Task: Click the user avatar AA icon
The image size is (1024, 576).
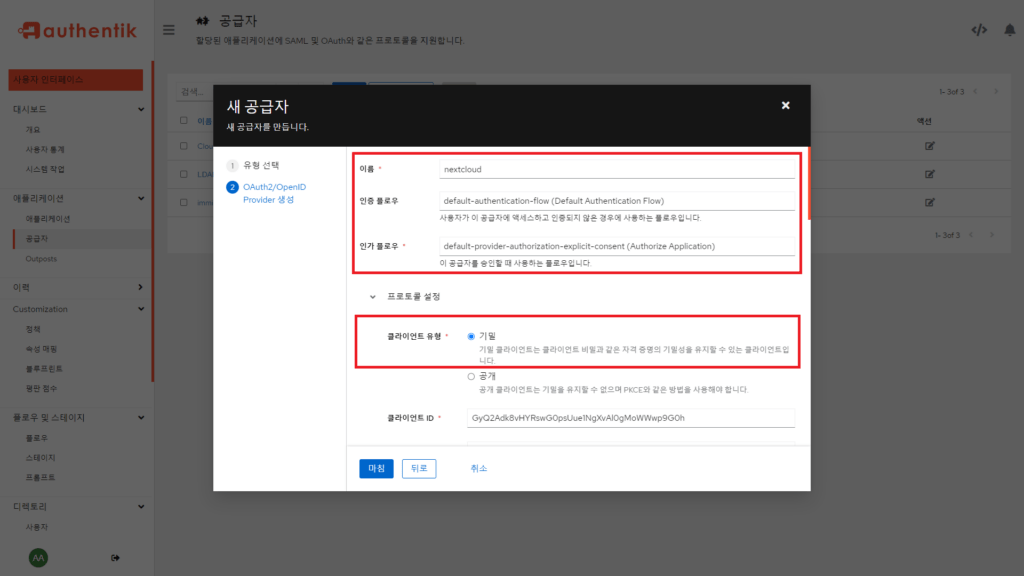Action: 39,558
